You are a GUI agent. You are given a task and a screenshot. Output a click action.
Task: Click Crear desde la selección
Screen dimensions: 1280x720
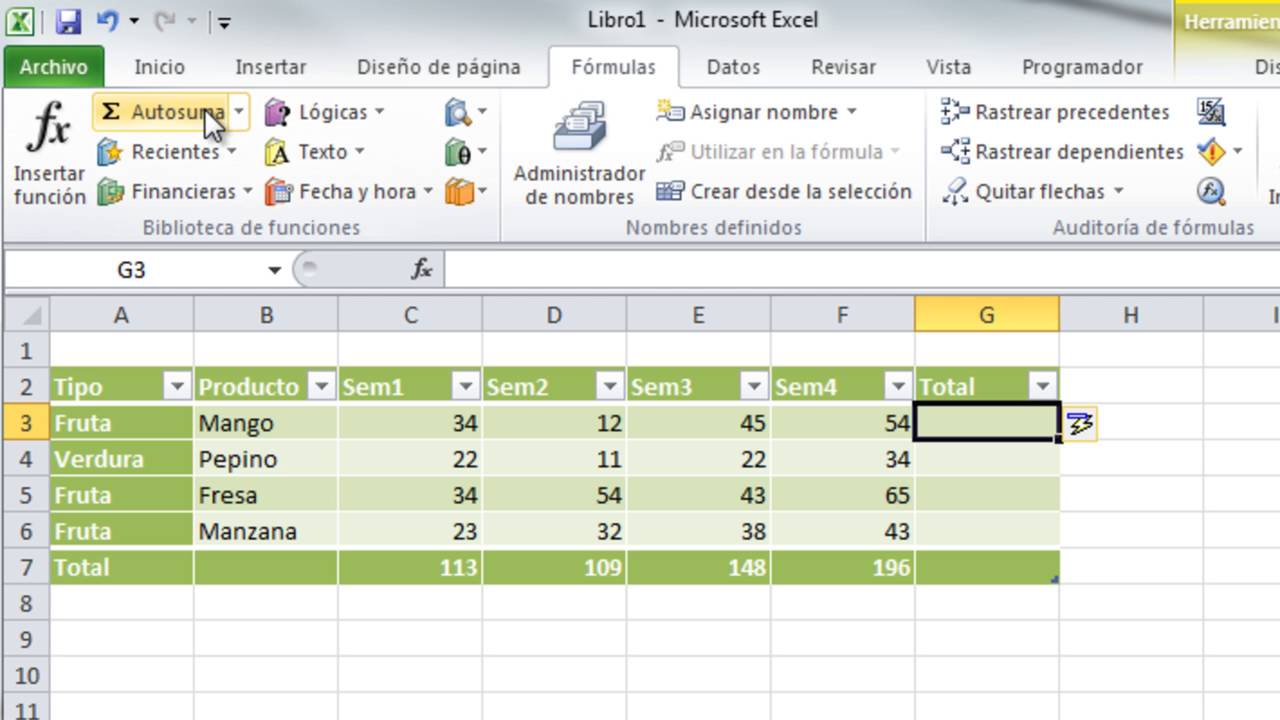pos(784,191)
